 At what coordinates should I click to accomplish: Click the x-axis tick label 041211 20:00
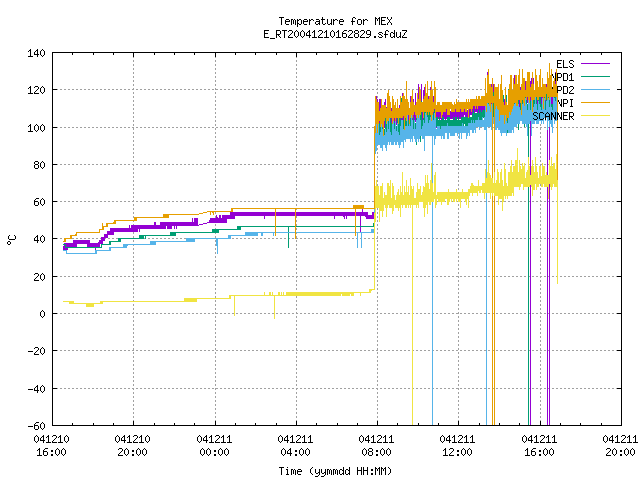[620, 446]
